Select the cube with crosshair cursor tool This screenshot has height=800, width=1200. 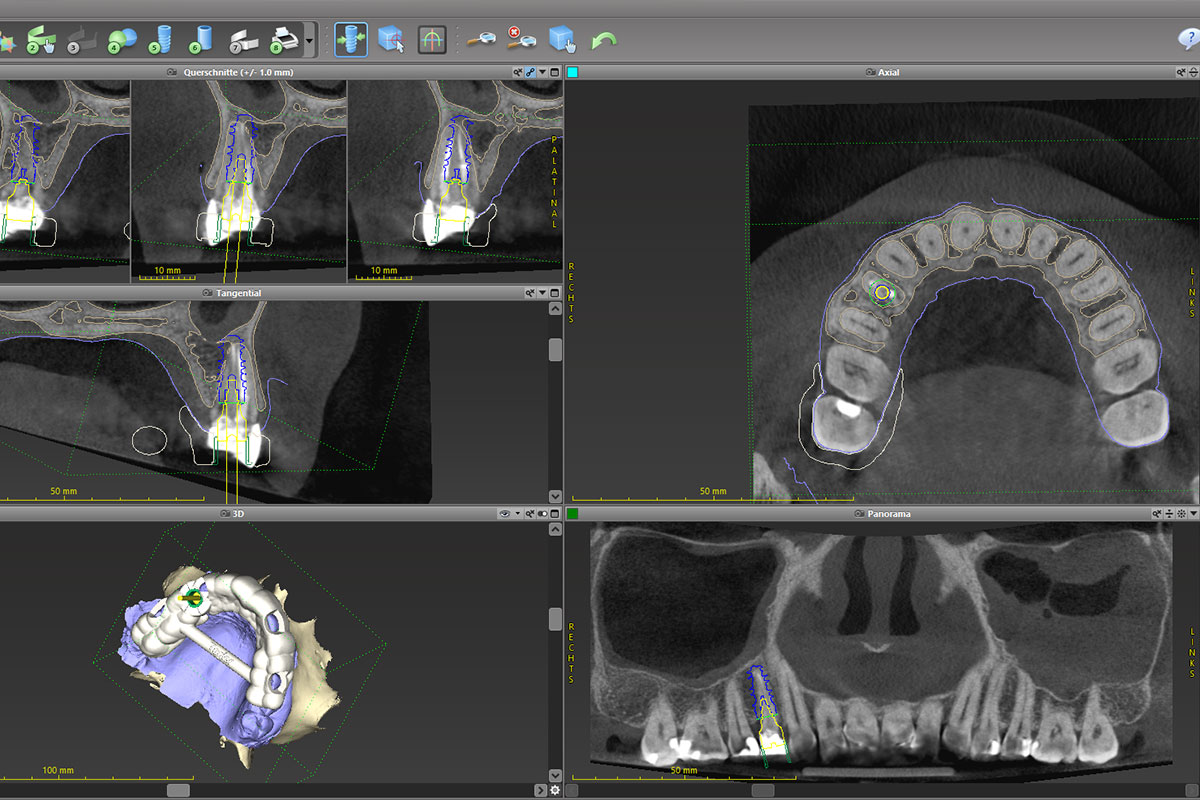click(391, 40)
